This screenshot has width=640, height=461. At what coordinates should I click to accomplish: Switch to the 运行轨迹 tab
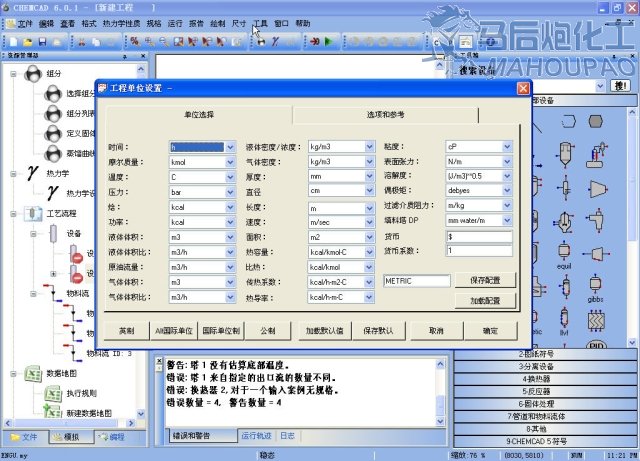(255, 436)
